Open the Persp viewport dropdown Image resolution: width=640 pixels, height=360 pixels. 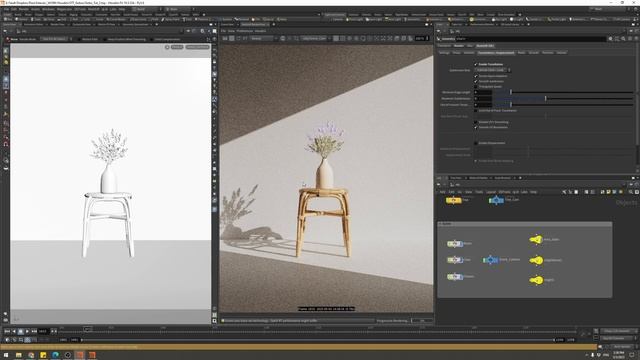pos(177,47)
